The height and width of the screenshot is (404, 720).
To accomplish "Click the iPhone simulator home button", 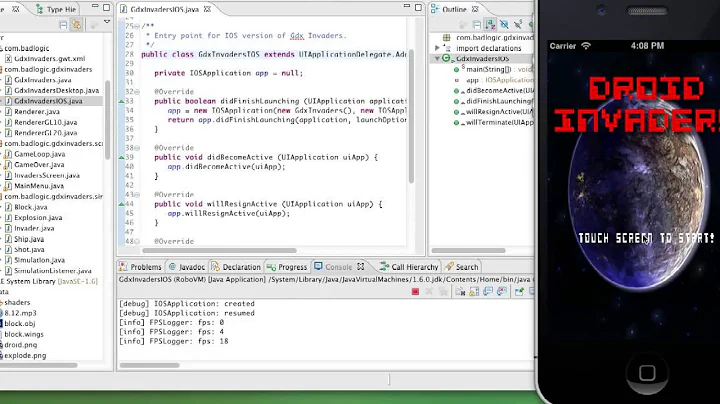I will 647,372.
